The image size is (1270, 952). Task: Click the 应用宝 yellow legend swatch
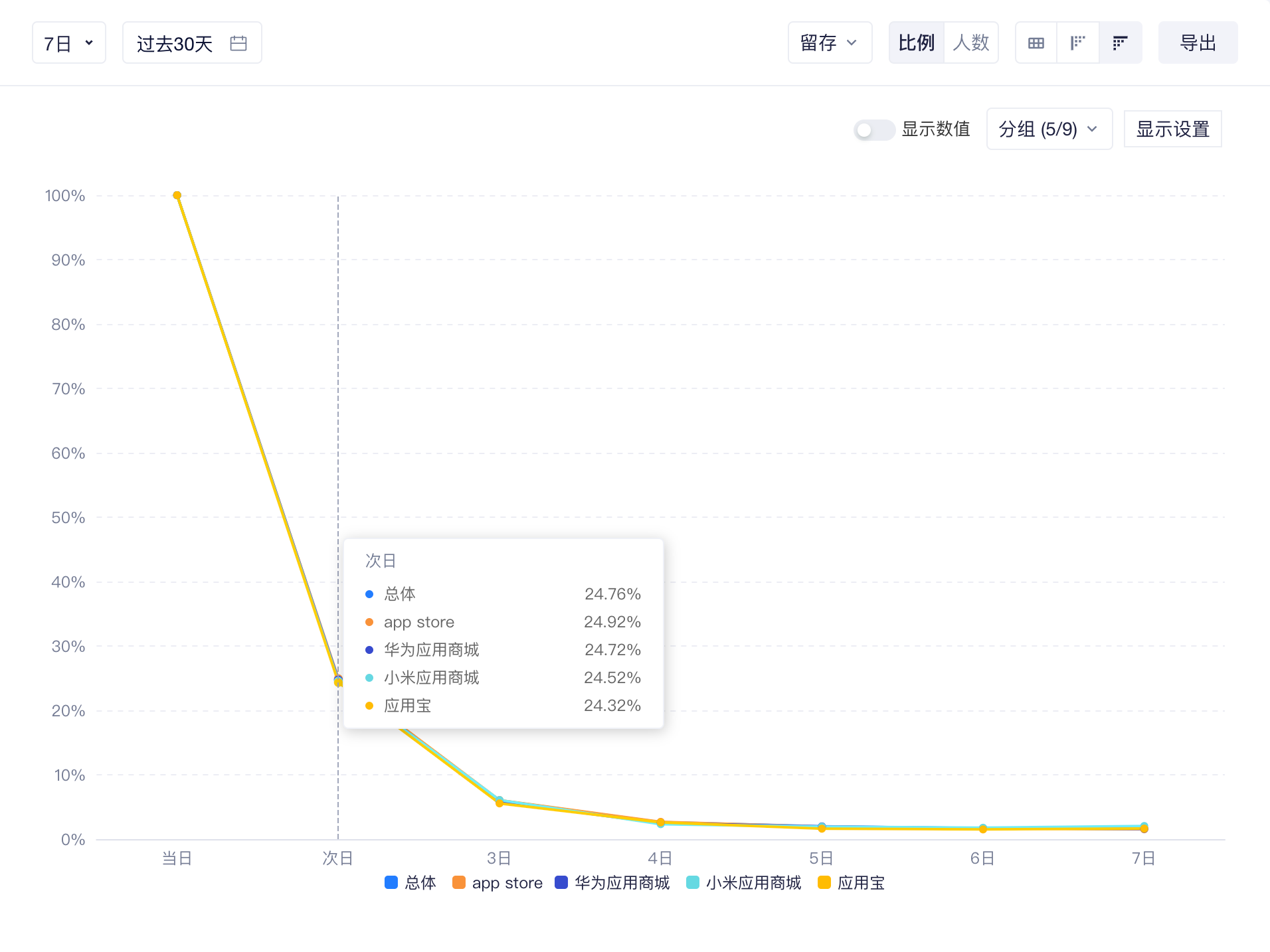tap(824, 882)
